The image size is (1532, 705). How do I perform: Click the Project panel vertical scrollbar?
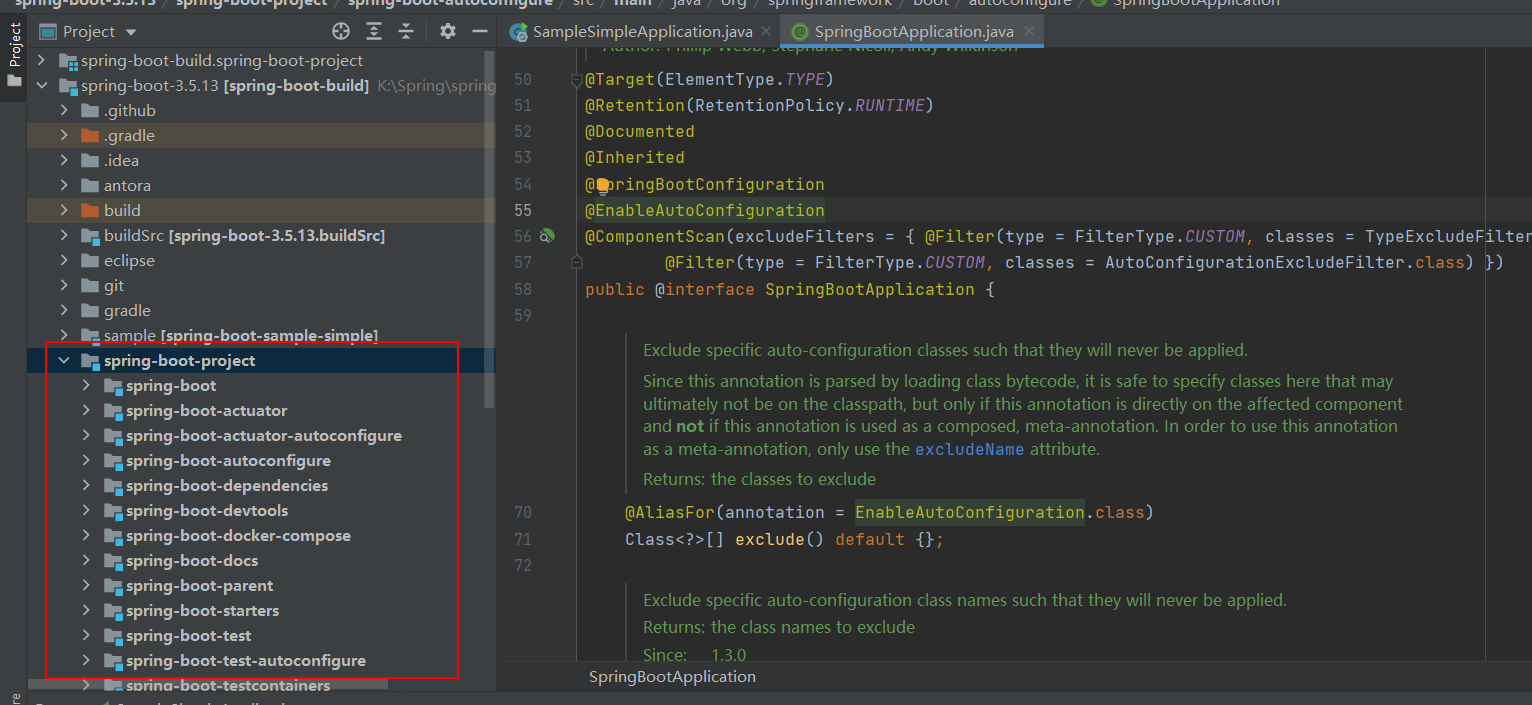point(489,228)
